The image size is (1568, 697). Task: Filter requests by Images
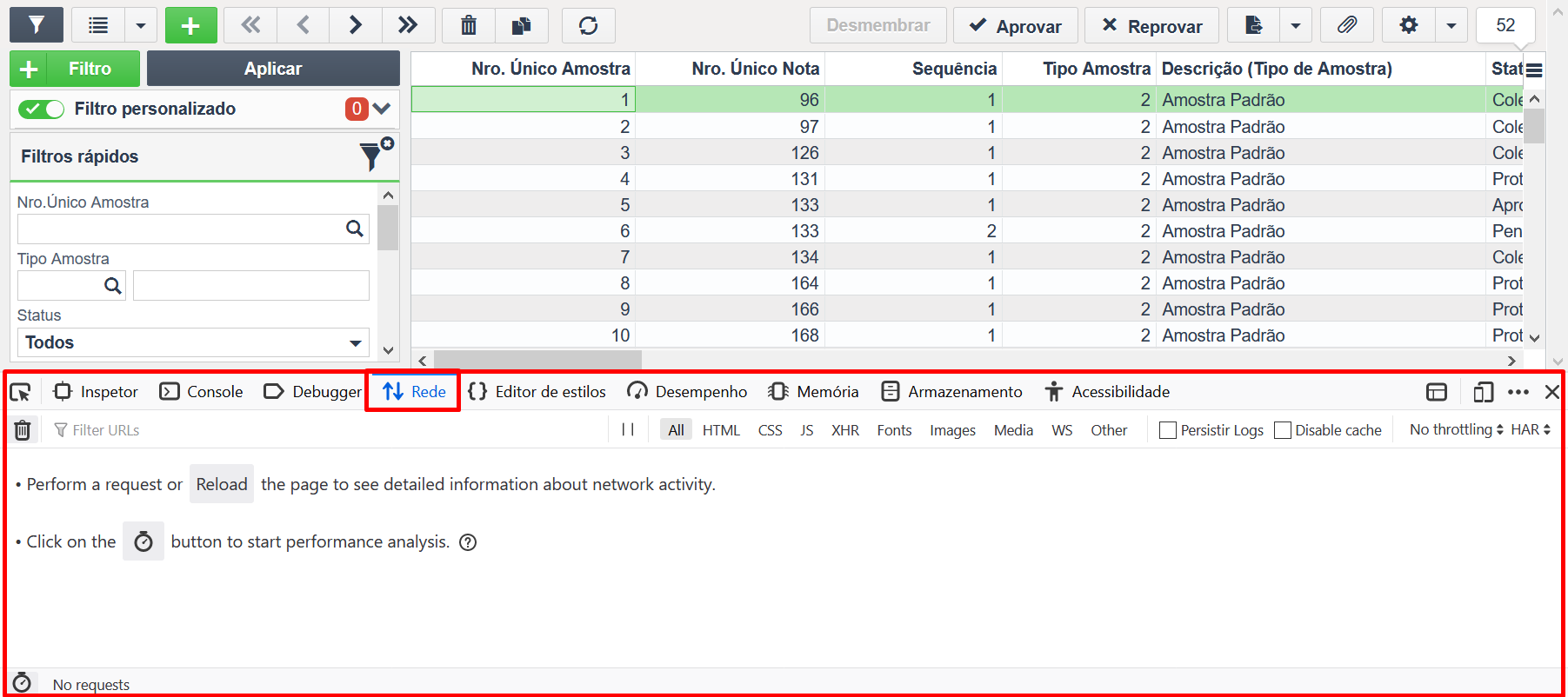(x=952, y=430)
